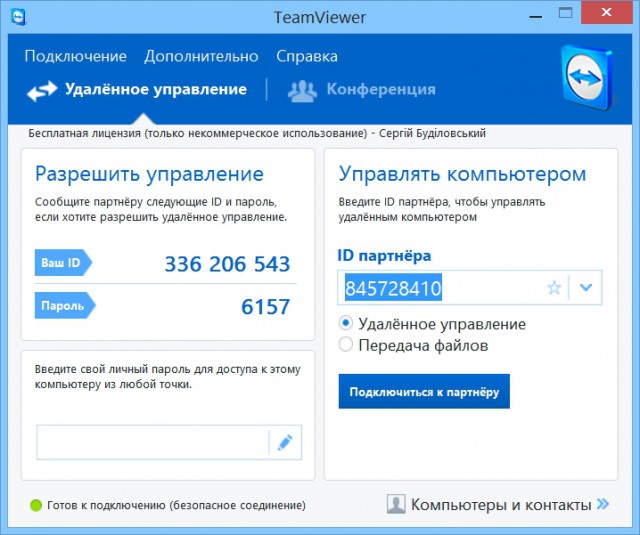Click the green ready status indicator
The width and height of the screenshot is (640, 535).
[36, 505]
